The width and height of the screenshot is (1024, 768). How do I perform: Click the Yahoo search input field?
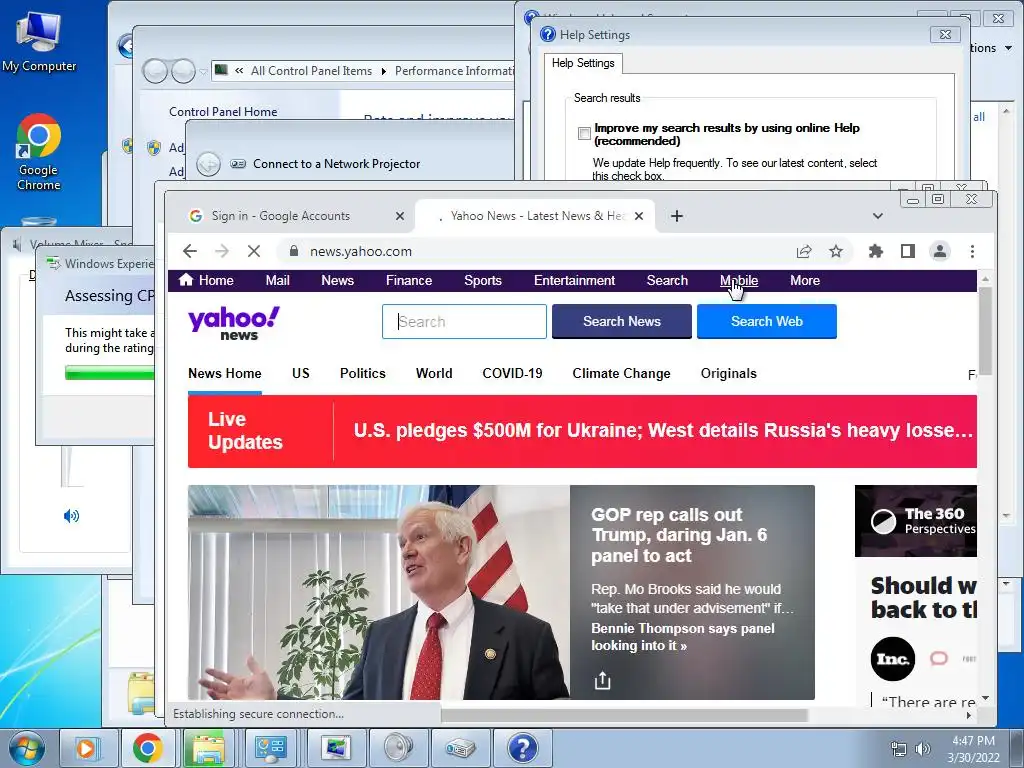(464, 321)
